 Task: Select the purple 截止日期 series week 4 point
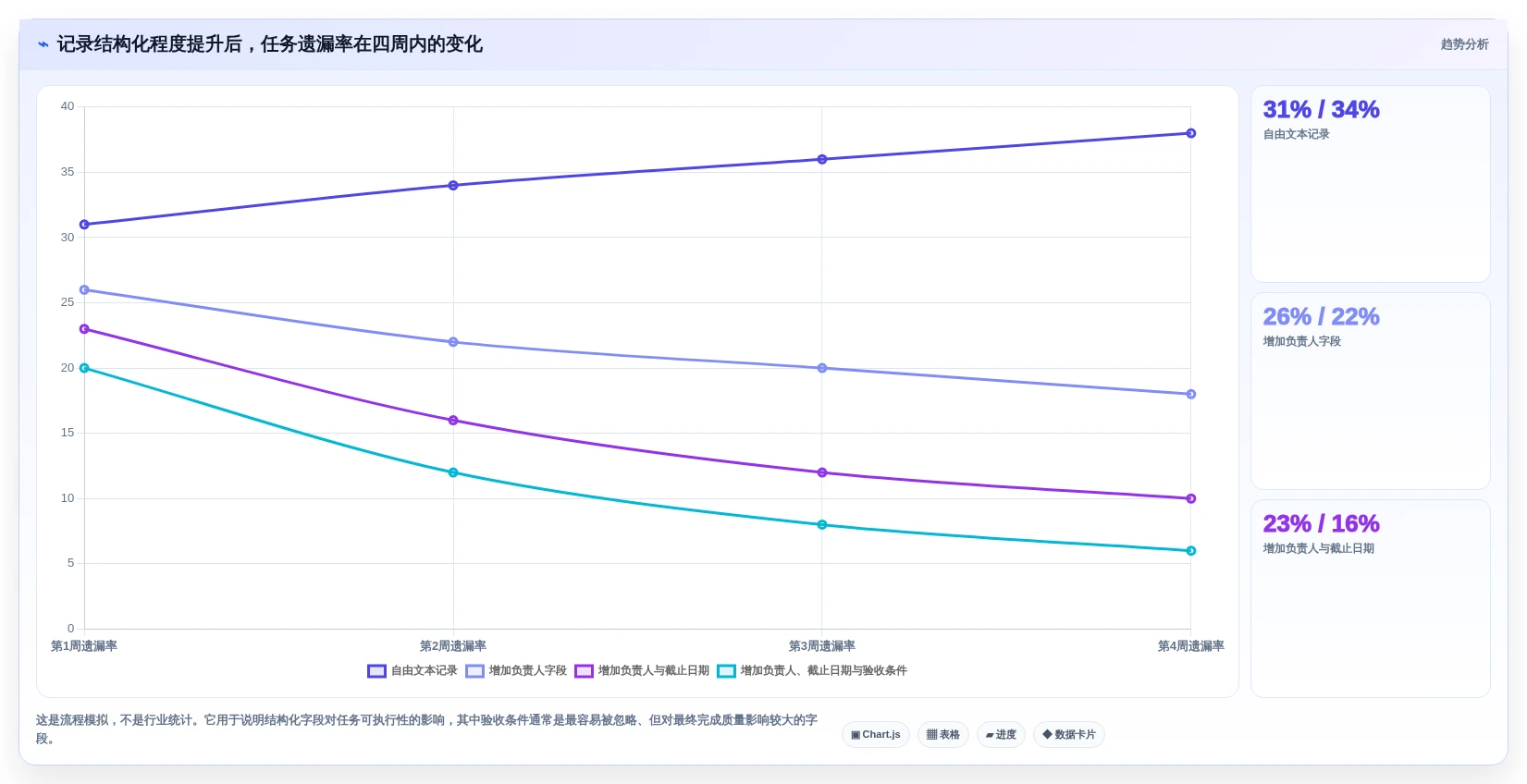tap(1191, 499)
